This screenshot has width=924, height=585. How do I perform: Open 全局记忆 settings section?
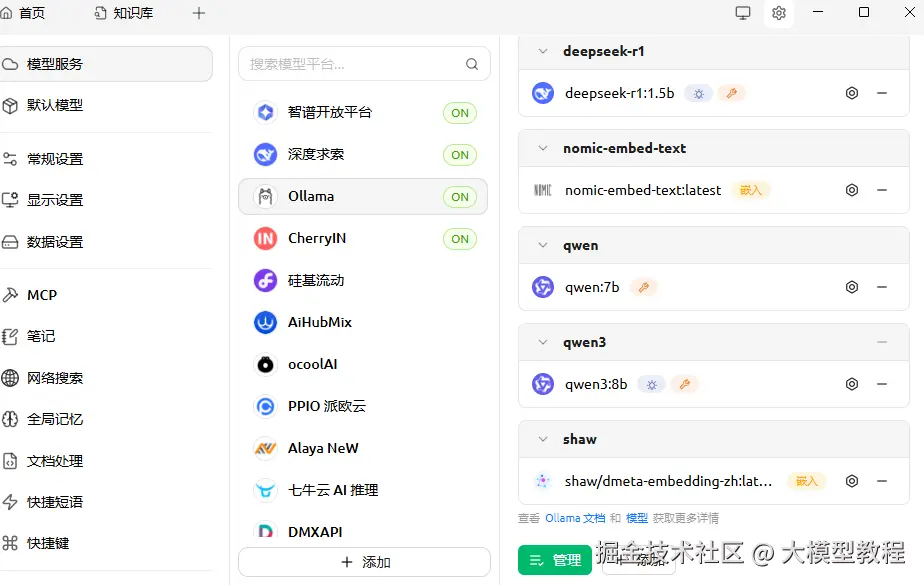coord(105,419)
